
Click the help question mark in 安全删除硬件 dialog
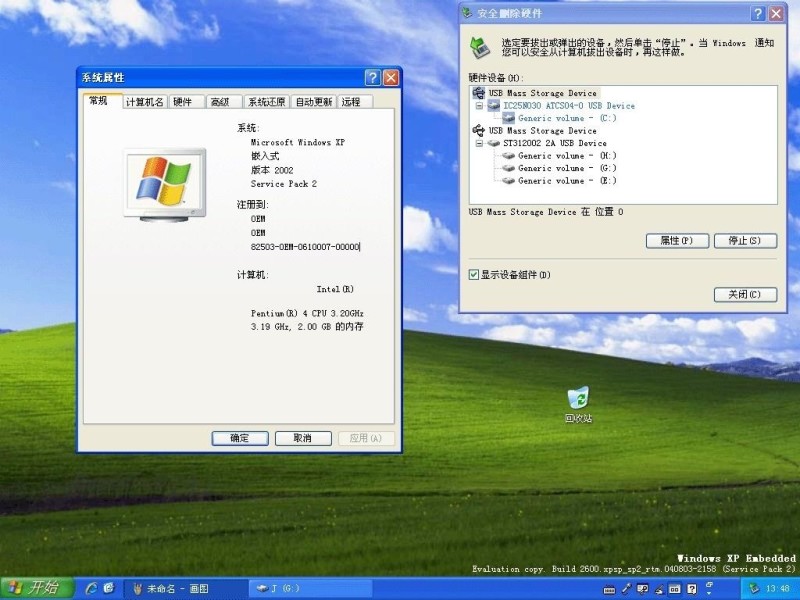coord(757,13)
